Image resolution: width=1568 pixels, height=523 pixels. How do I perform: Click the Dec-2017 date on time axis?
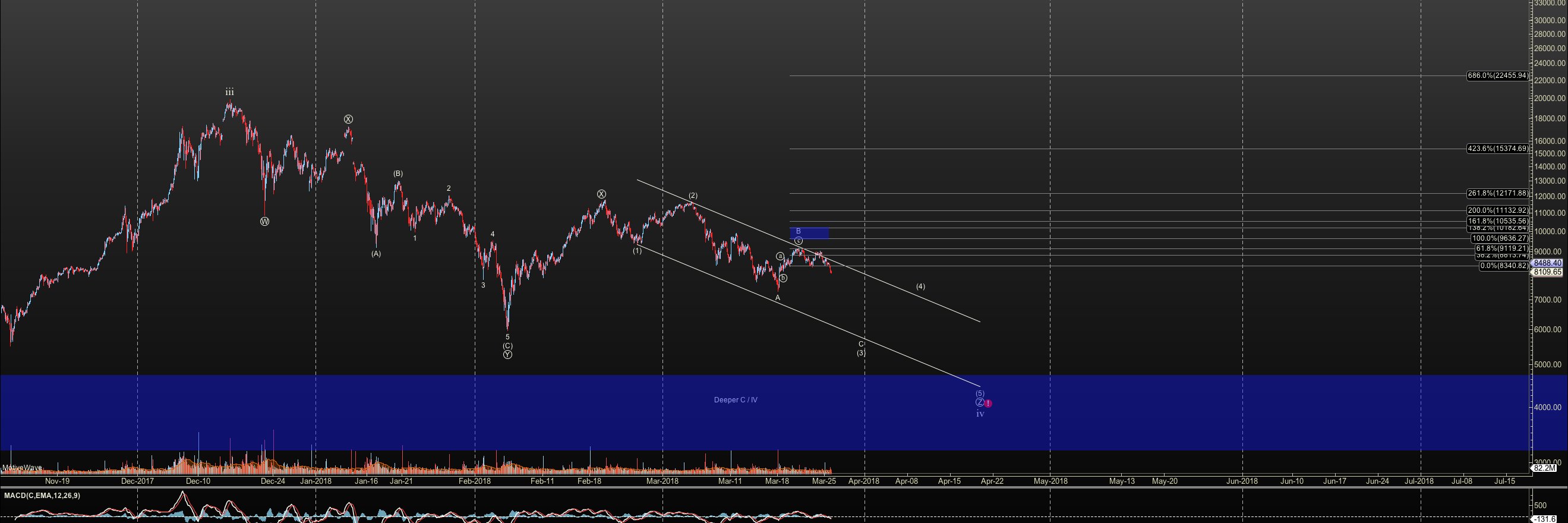tap(137, 481)
